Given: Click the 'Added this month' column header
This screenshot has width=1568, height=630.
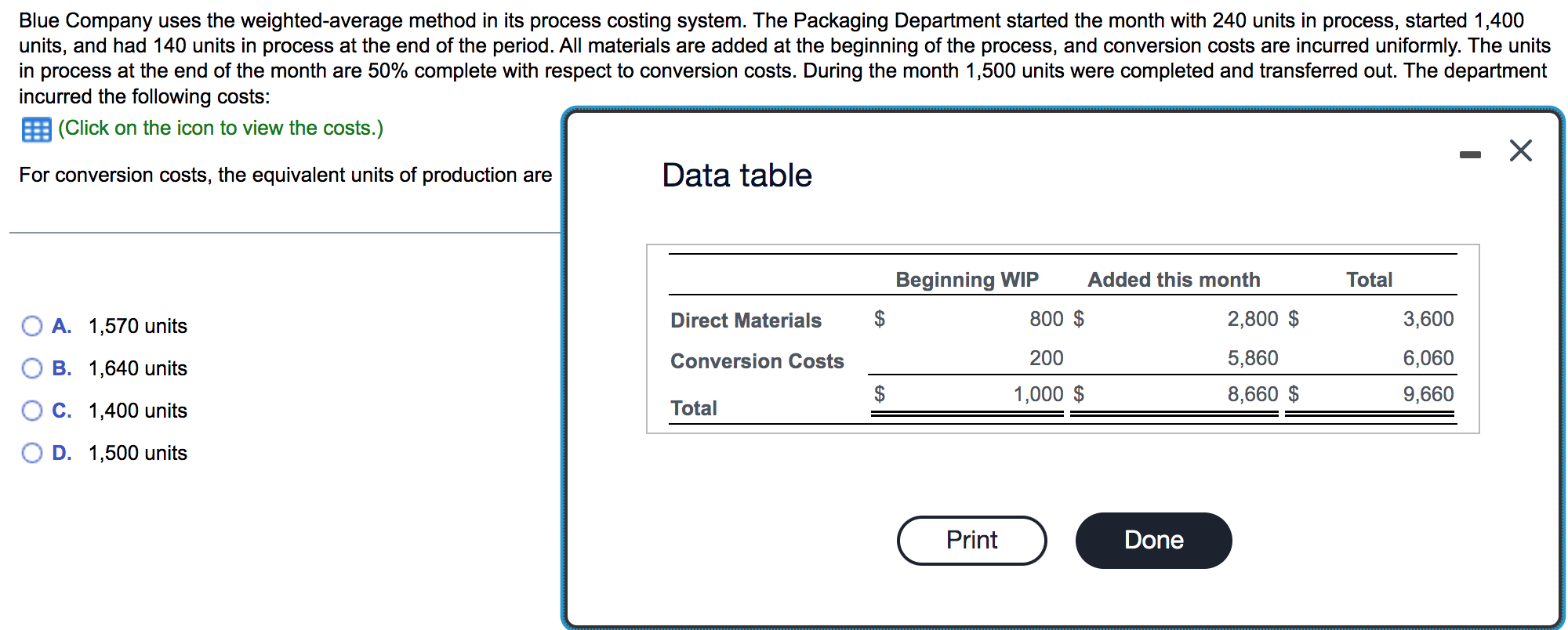Looking at the screenshot, I should pyautogui.click(x=1174, y=280).
